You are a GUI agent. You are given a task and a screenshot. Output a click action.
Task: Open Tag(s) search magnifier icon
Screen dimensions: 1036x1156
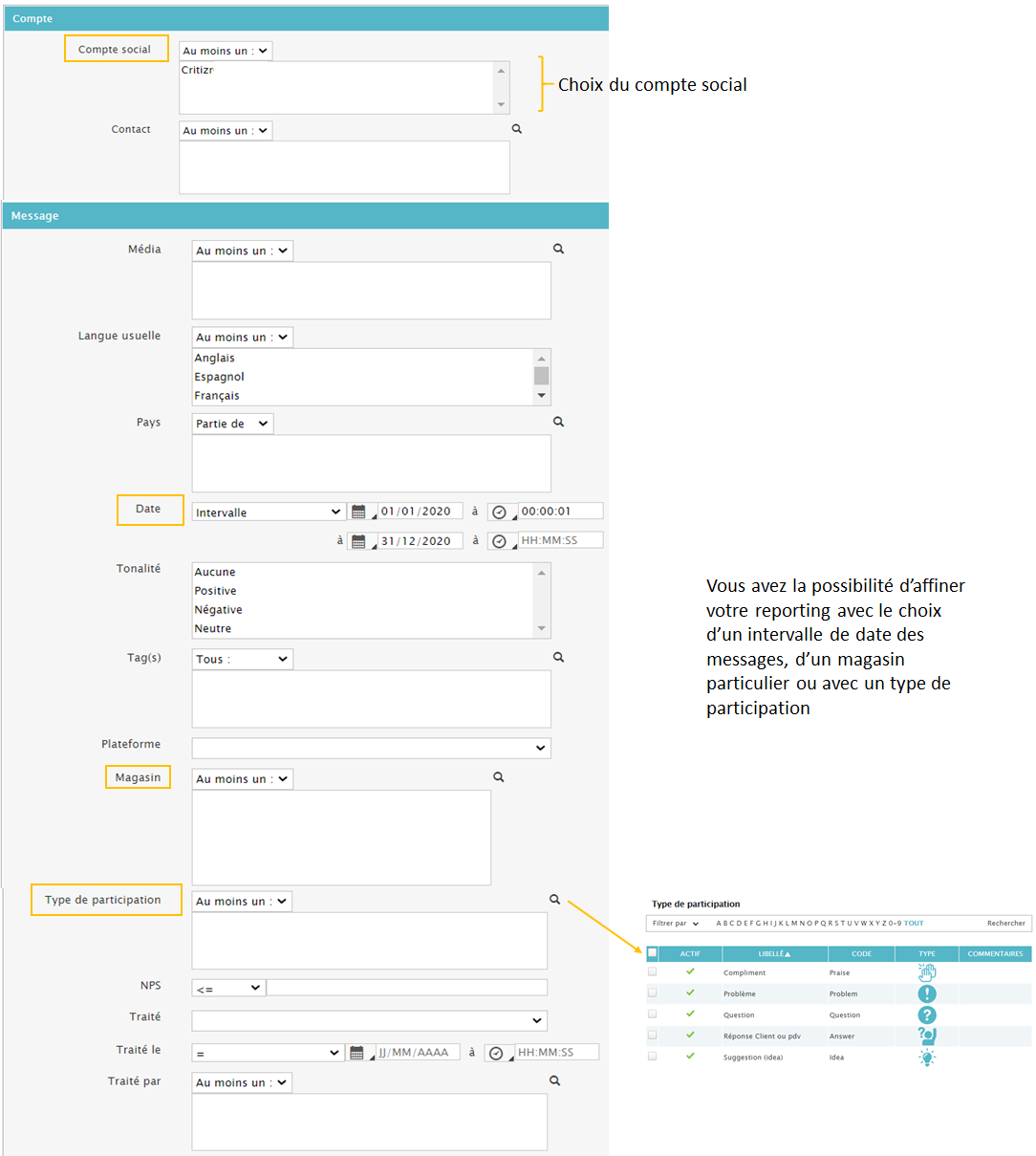click(559, 658)
